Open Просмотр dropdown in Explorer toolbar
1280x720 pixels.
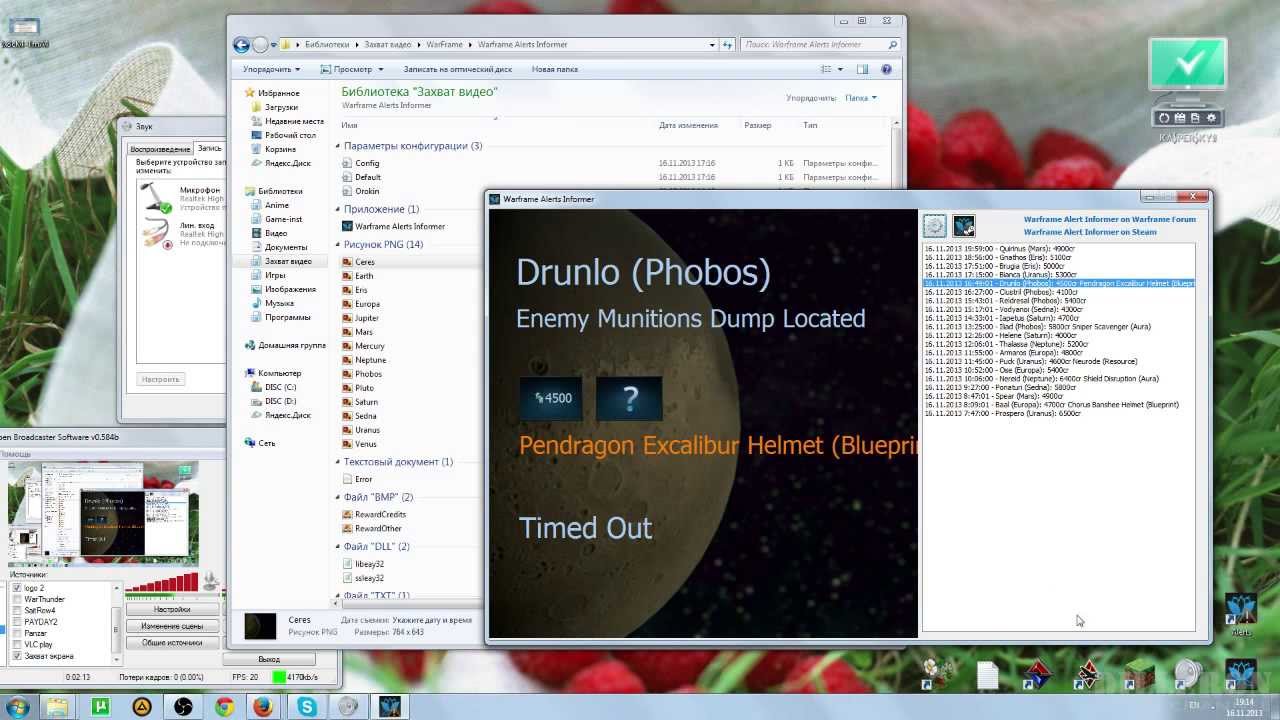pos(352,69)
